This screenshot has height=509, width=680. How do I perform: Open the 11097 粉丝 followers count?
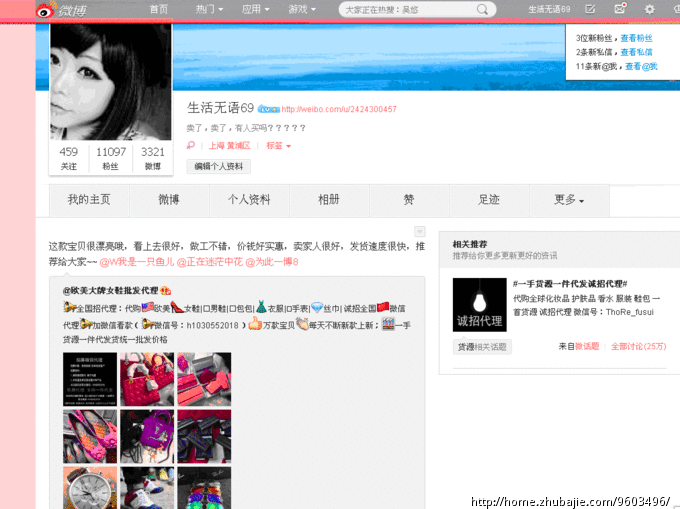(x=111, y=158)
